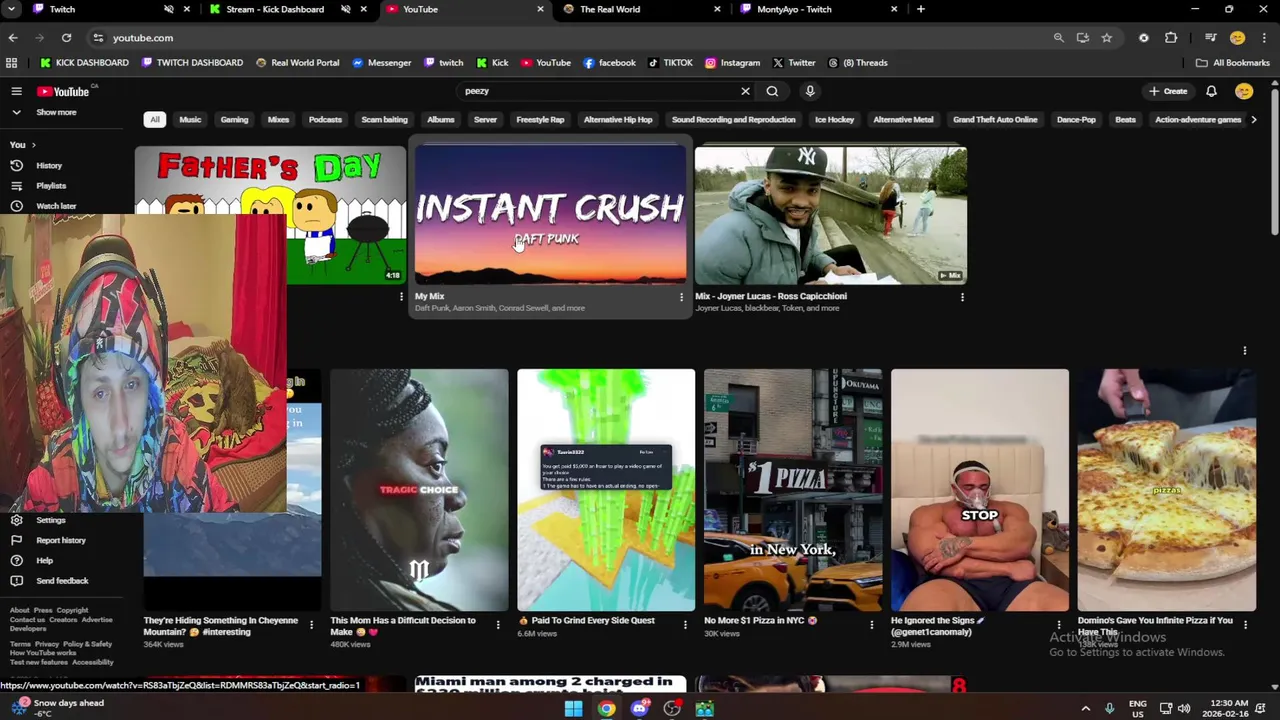Open the browser apps grid icon
1280x720 pixels.
(11, 63)
